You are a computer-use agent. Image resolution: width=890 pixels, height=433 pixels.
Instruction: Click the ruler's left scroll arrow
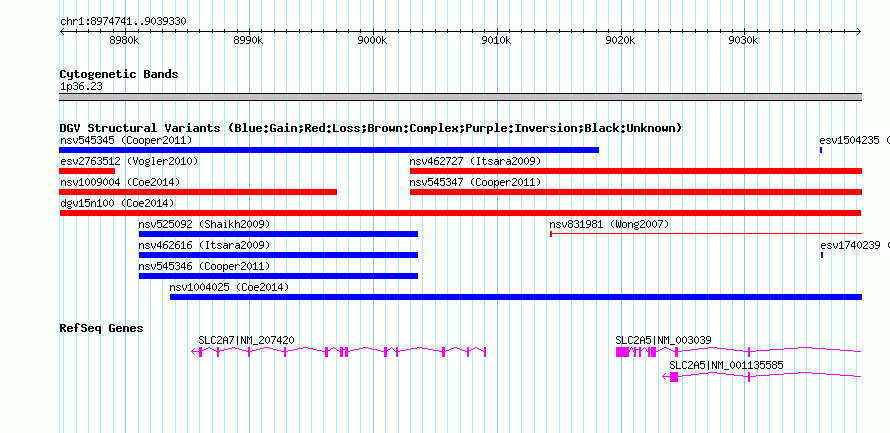[x=62, y=32]
